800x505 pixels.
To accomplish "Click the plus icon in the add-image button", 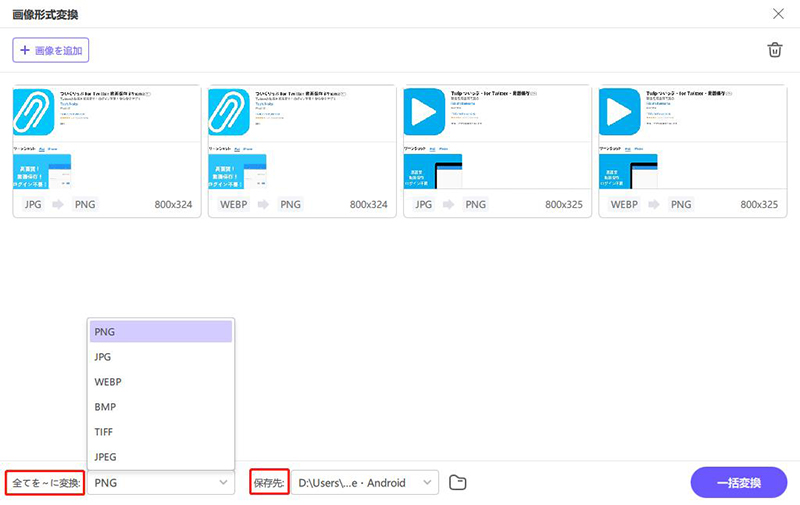I will (x=24, y=49).
